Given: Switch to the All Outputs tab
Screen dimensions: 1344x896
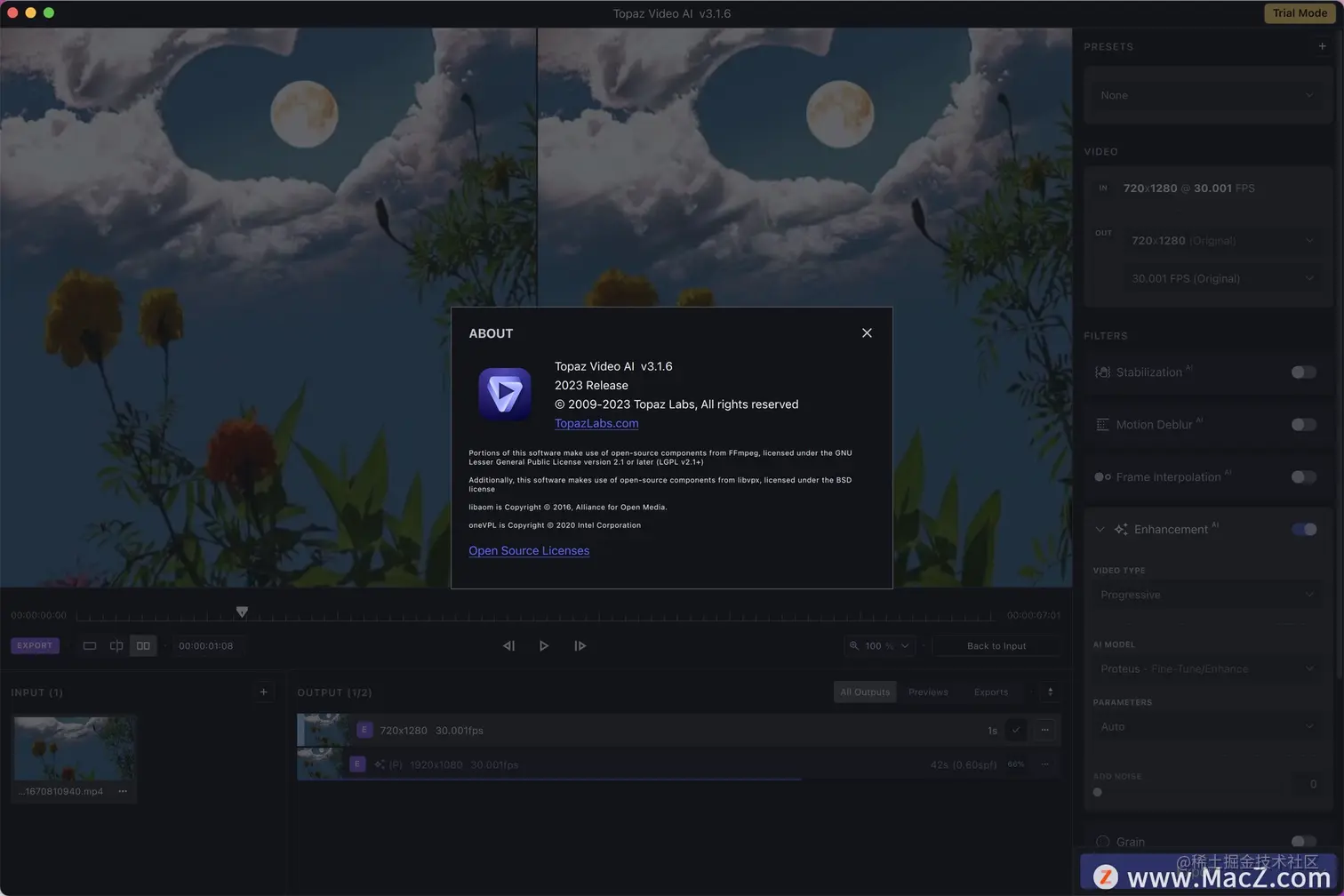Looking at the screenshot, I should [865, 692].
